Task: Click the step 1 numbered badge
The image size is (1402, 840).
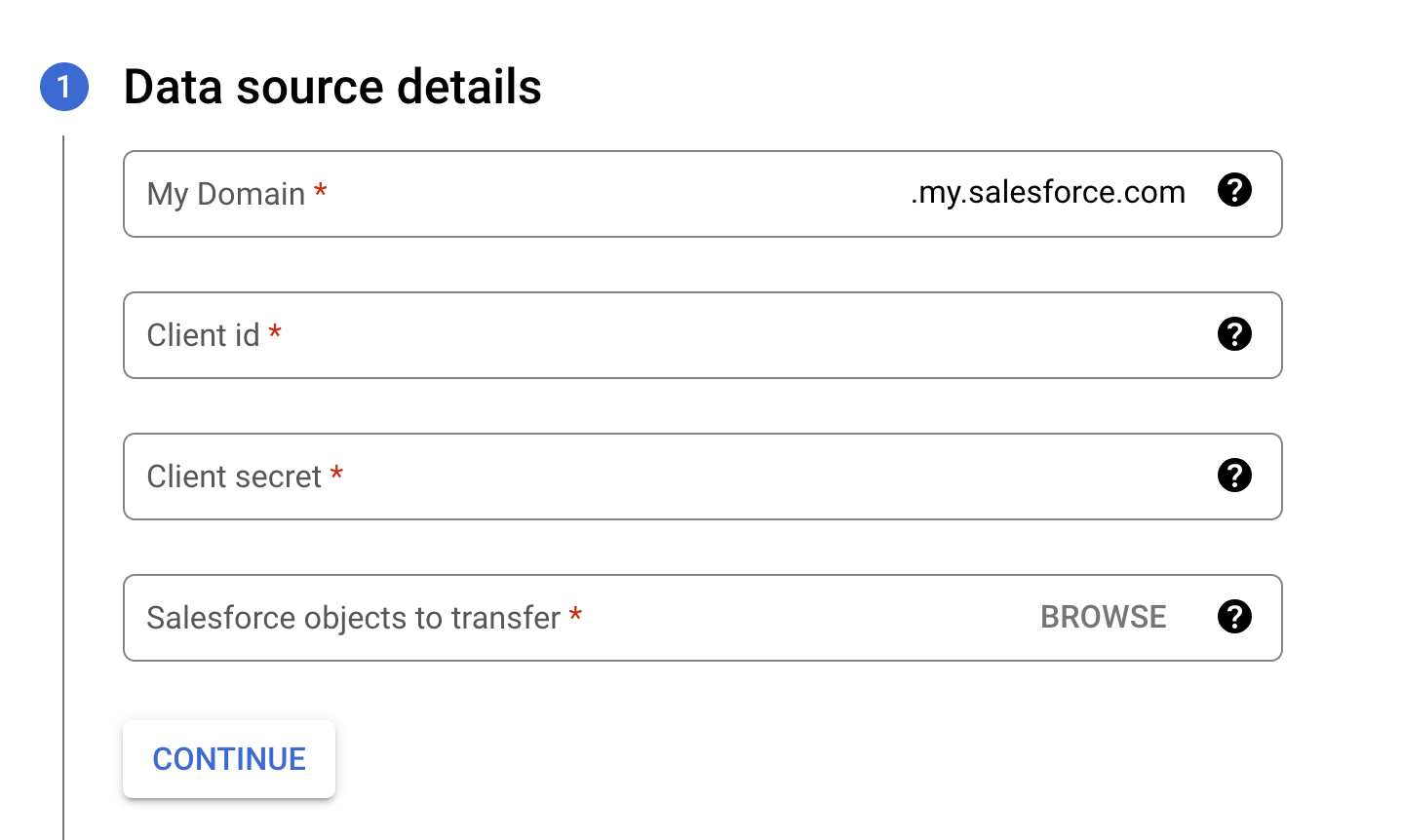Action: click(63, 87)
